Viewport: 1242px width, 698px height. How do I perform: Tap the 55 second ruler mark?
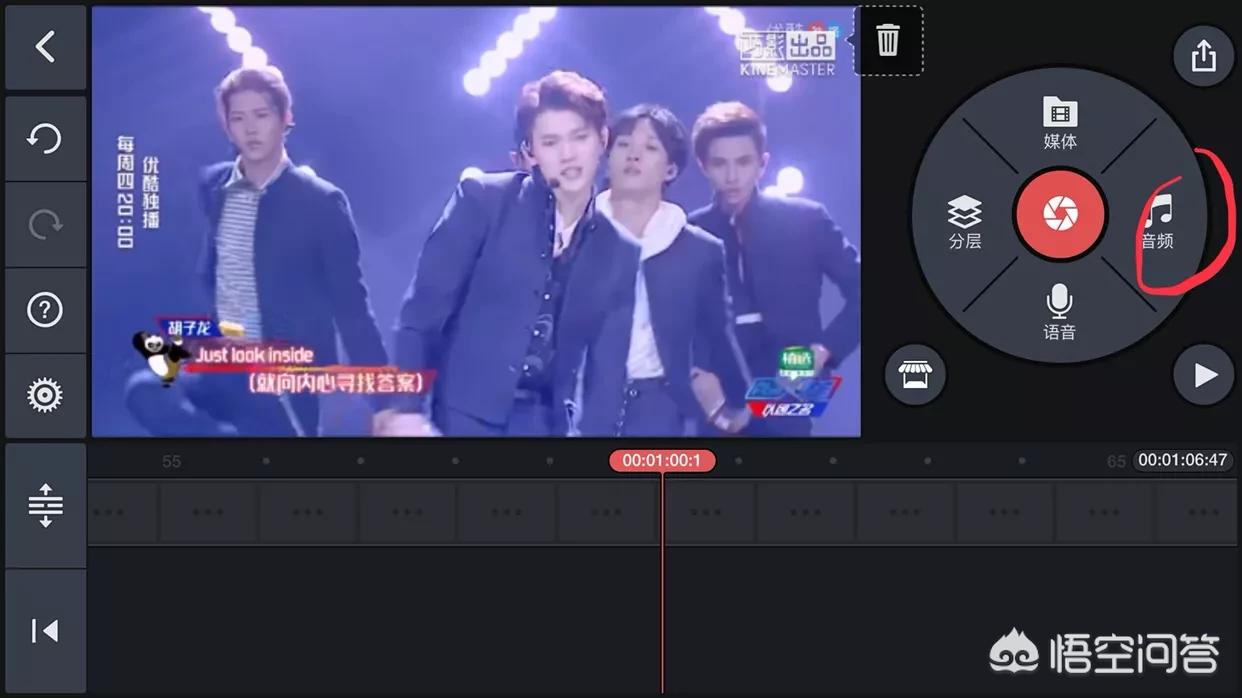tap(172, 461)
